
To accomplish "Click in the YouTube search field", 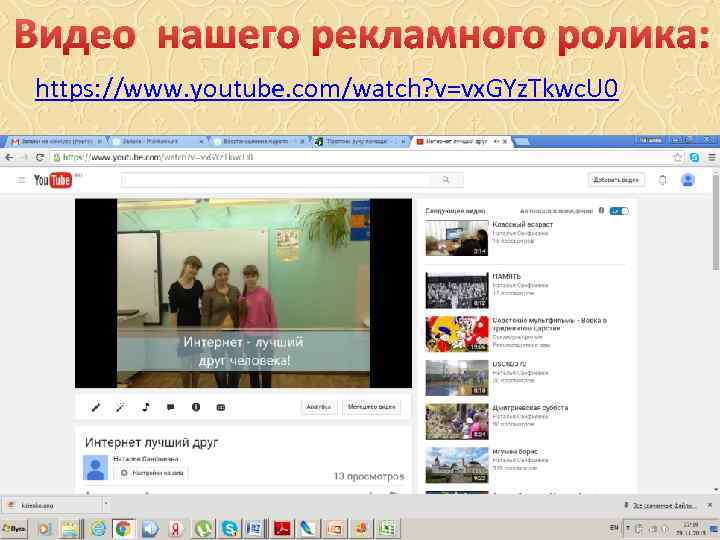I will click(275, 180).
